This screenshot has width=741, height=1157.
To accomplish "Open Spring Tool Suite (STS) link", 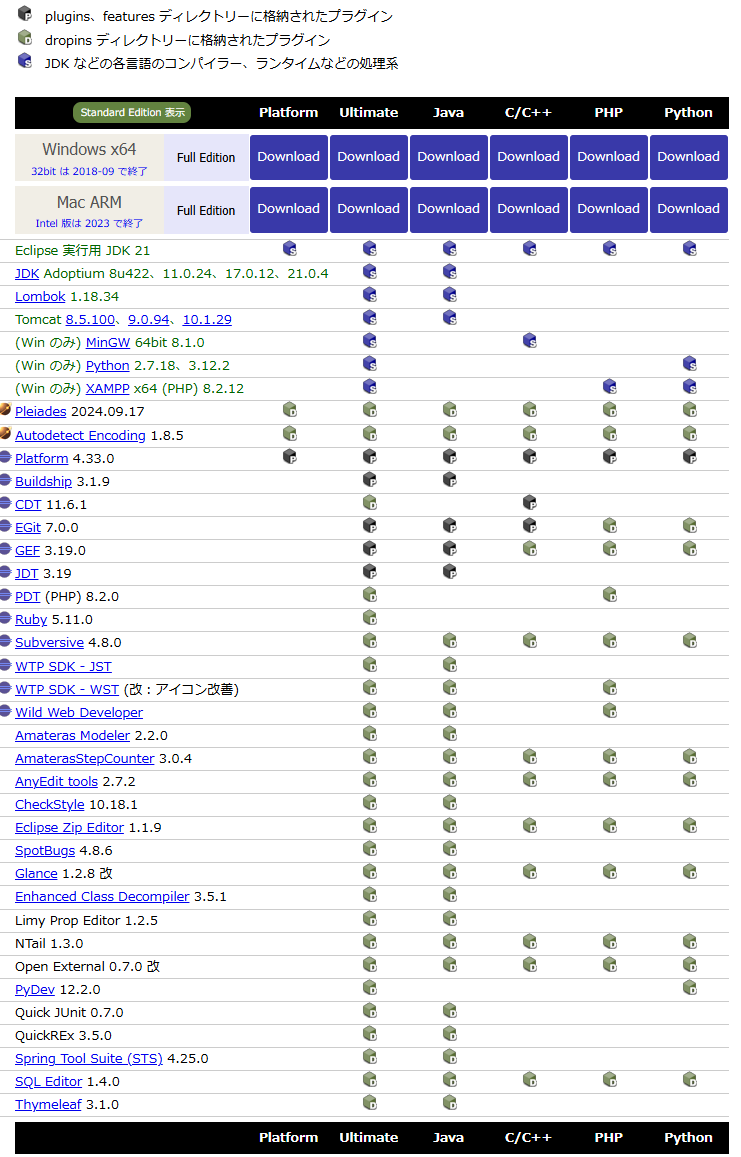I will [89, 1059].
